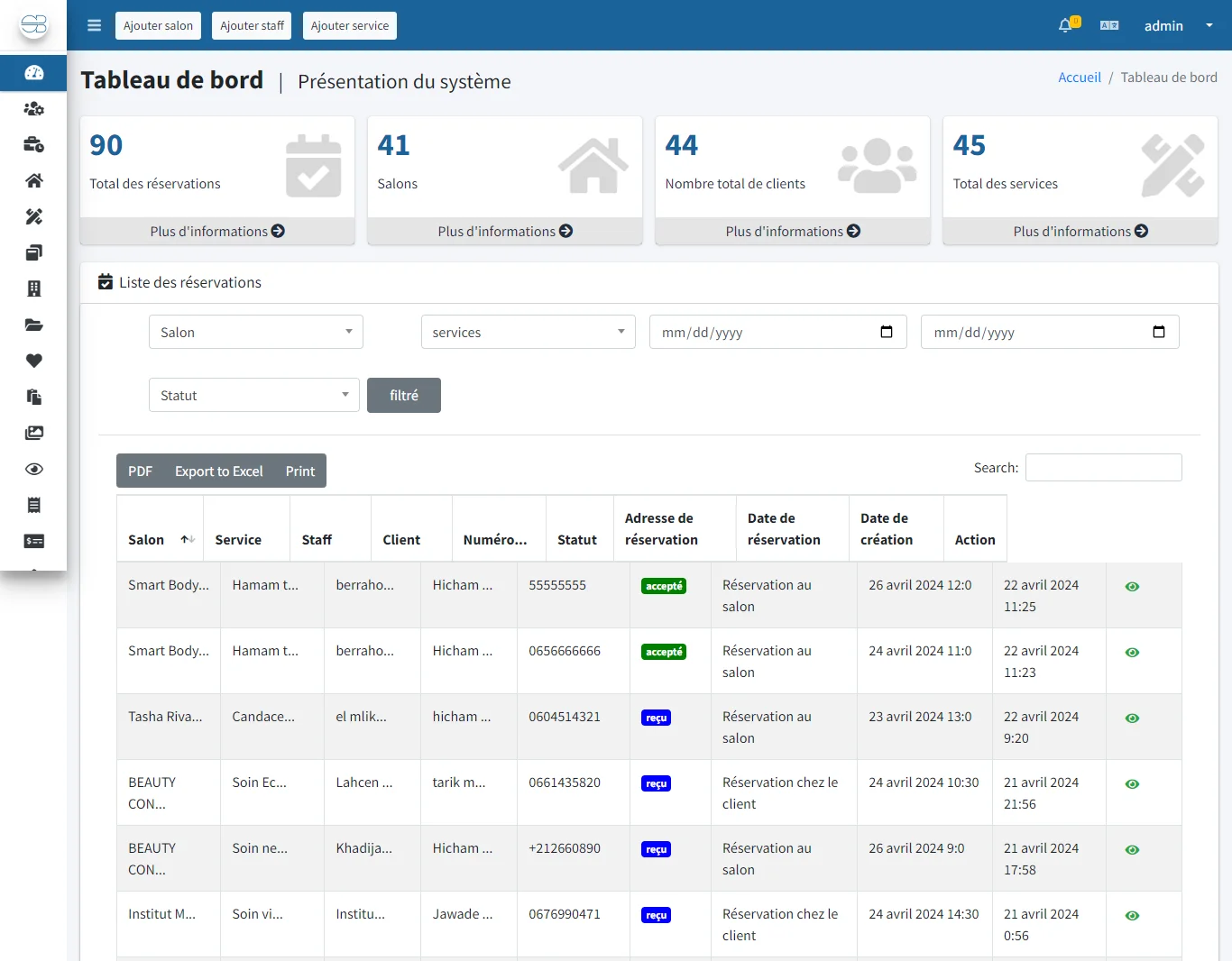The height and width of the screenshot is (961, 1232).
Task: Open the services filter dropdown
Action: click(x=529, y=332)
